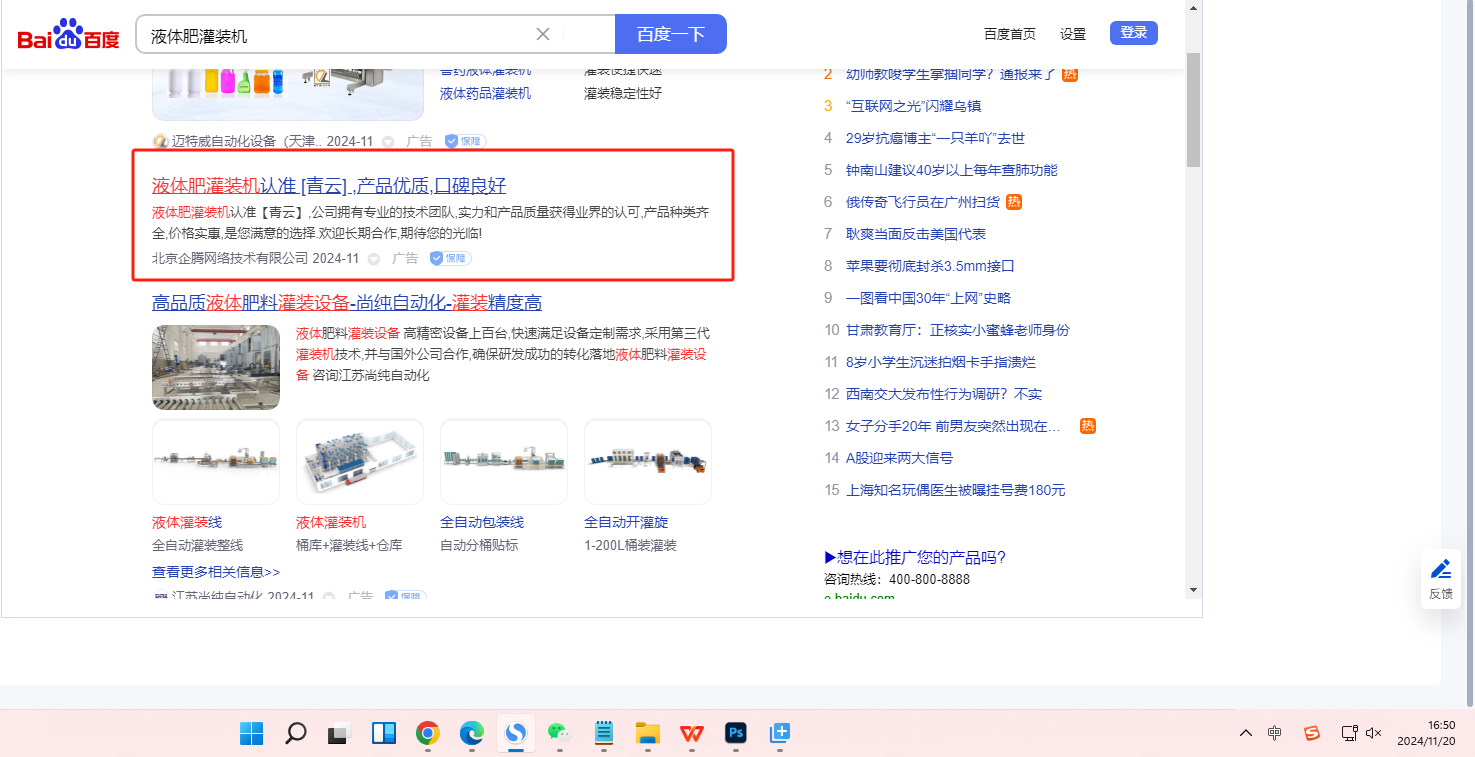Open the Notepad app on the taskbar
This screenshot has height=757, width=1475.
[x=603, y=733]
